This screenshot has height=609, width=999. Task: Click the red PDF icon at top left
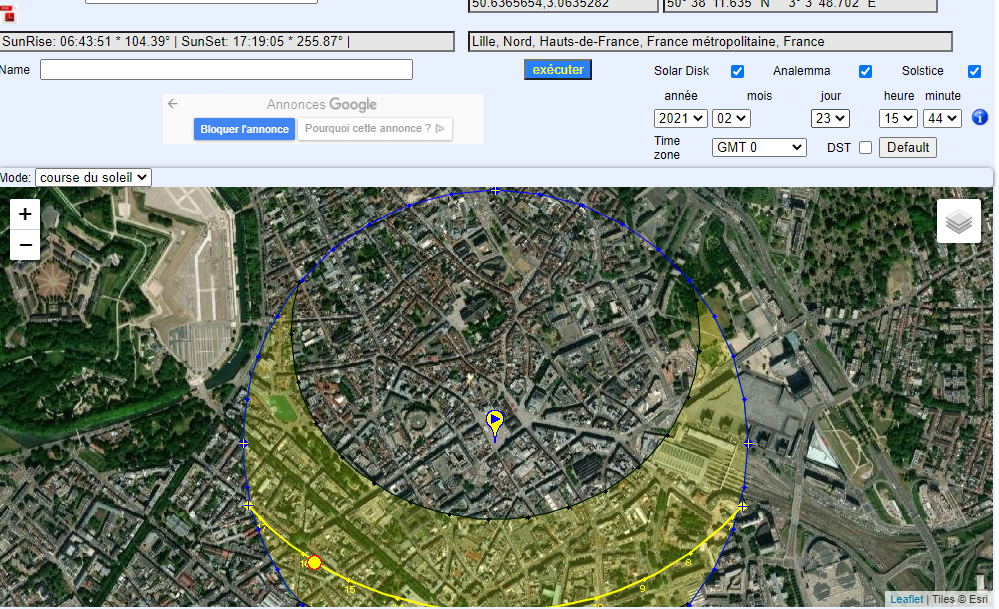pos(8,13)
